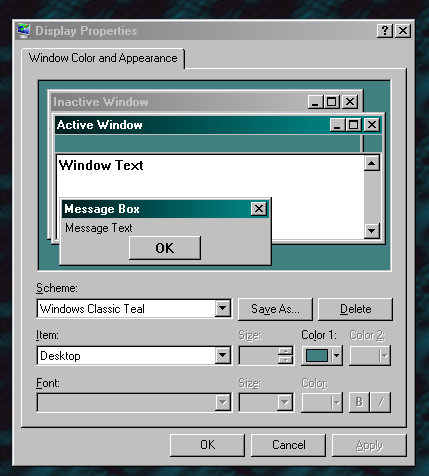The height and width of the screenshot is (476, 429).
Task: Click minimize icon on Active Window preview
Action: [x=337, y=125]
